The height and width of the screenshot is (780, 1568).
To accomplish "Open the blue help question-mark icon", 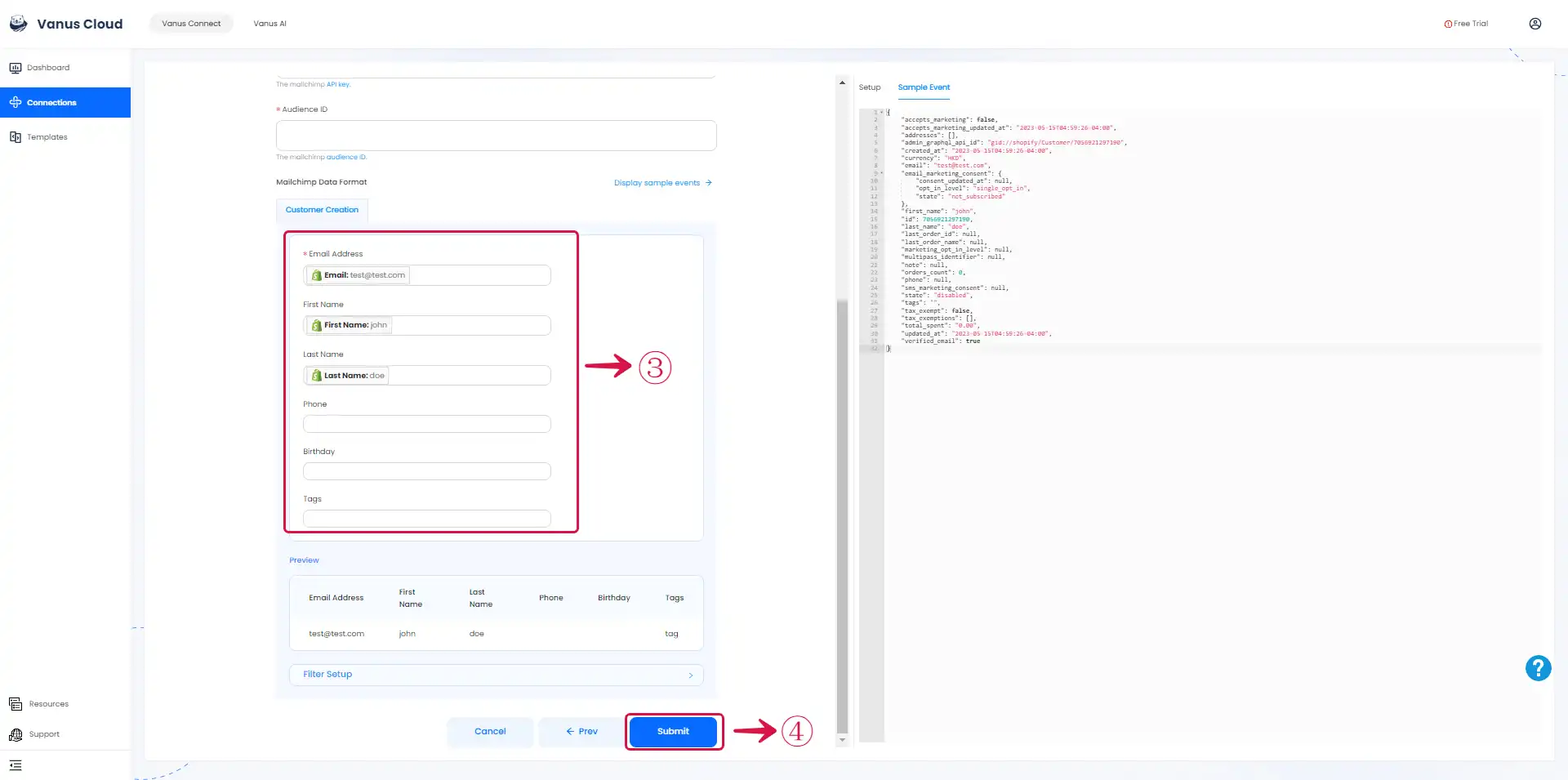I will pos(1539,668).
